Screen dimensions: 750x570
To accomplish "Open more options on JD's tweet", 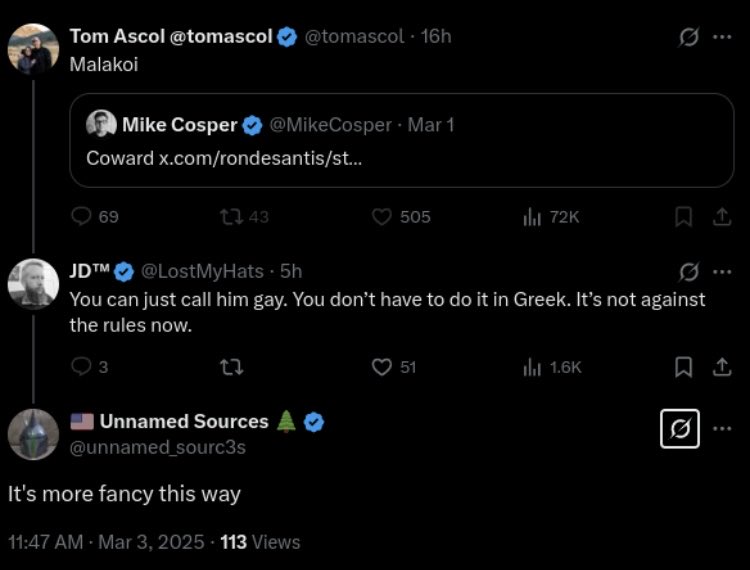I will [722, 272].
